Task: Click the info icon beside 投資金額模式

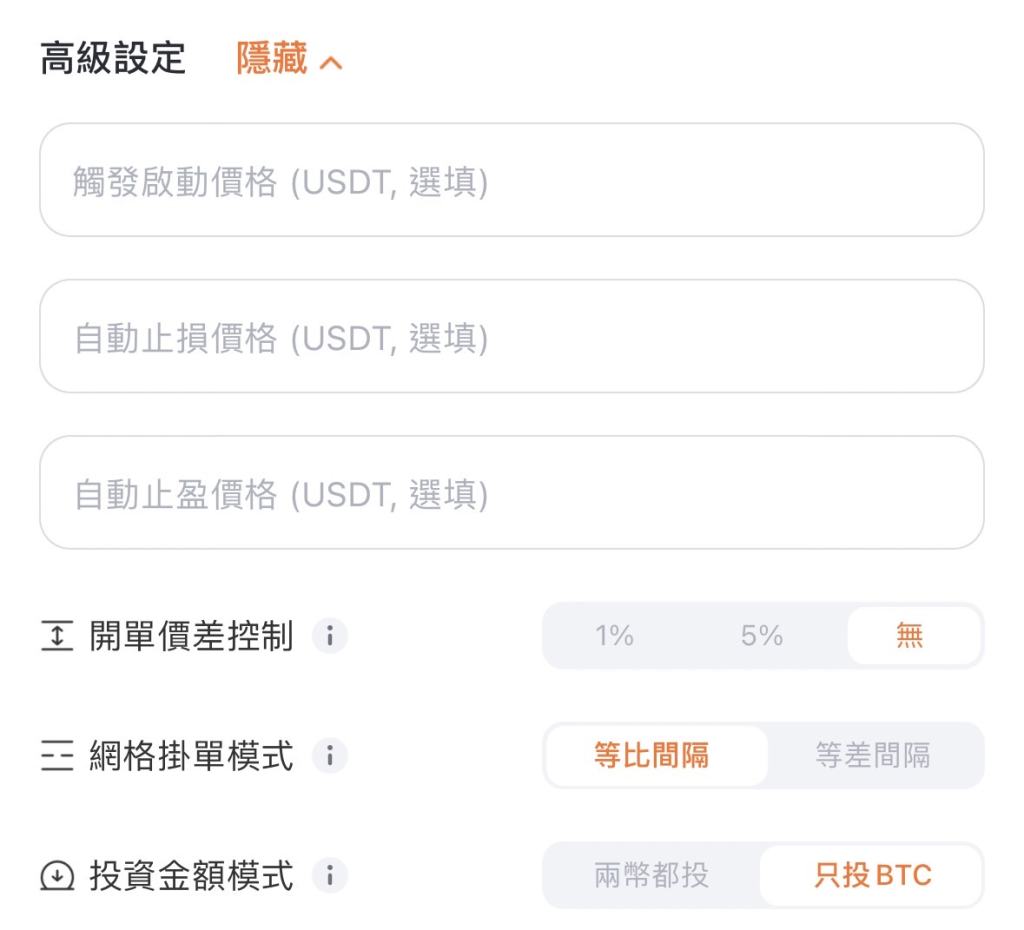Action: 330,876
